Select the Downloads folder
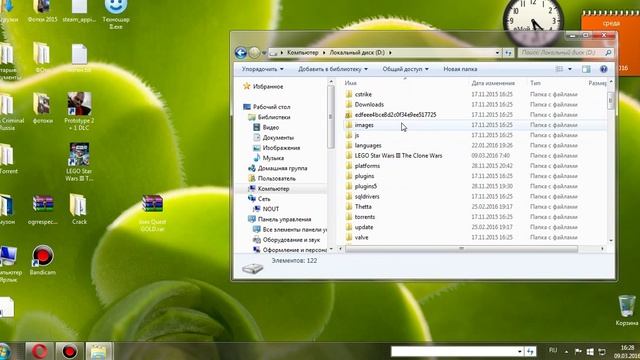This screenshot has height=360, width=640. coord(369,104)
